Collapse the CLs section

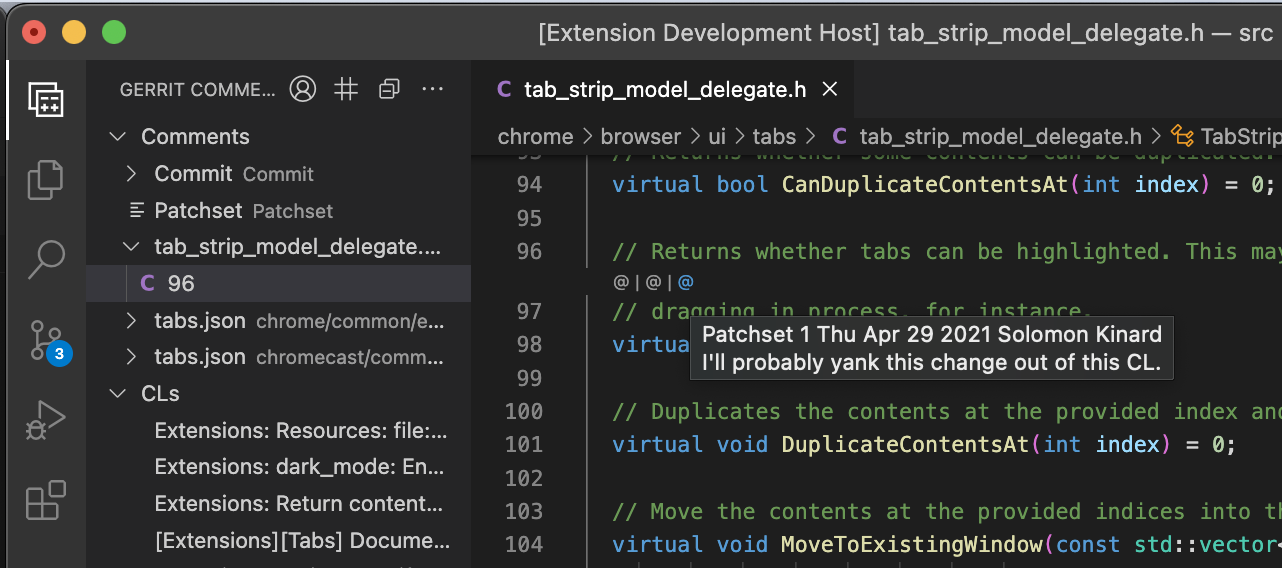tap(118, 394)
